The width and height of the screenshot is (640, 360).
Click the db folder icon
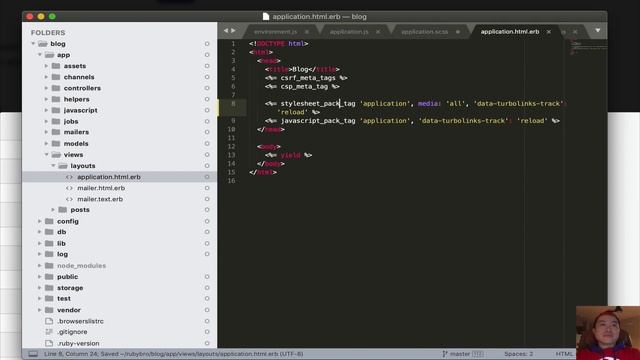49,232
